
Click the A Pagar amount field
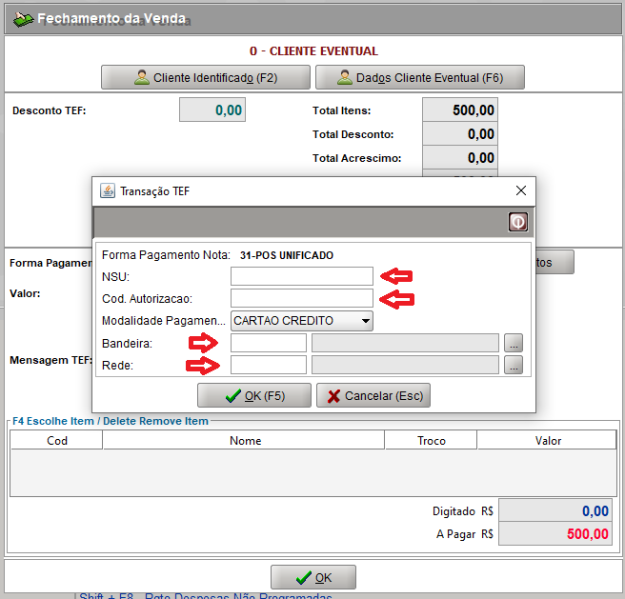coord(555,534)
